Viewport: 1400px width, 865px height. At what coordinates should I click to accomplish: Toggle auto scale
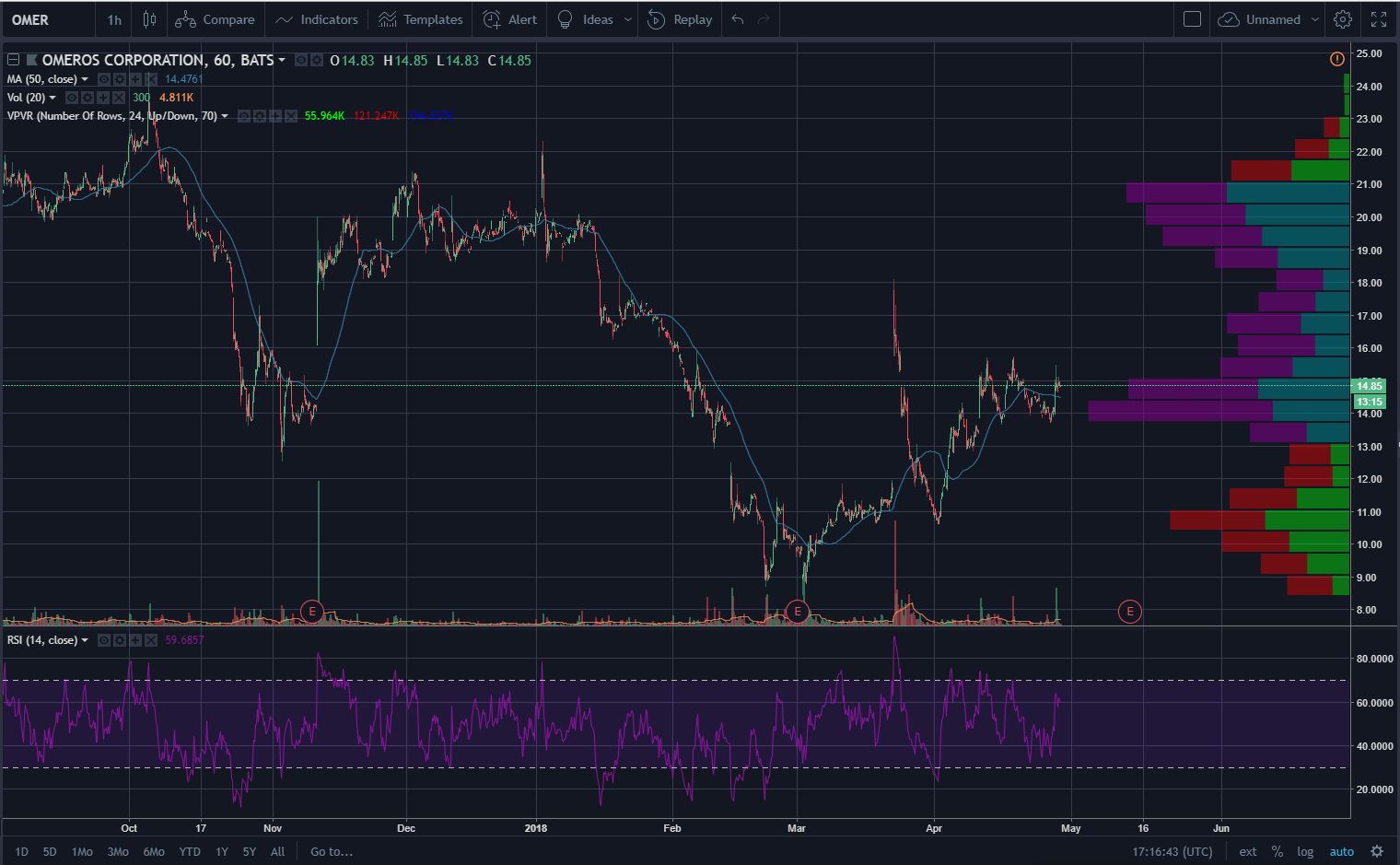coord(1342,852)
